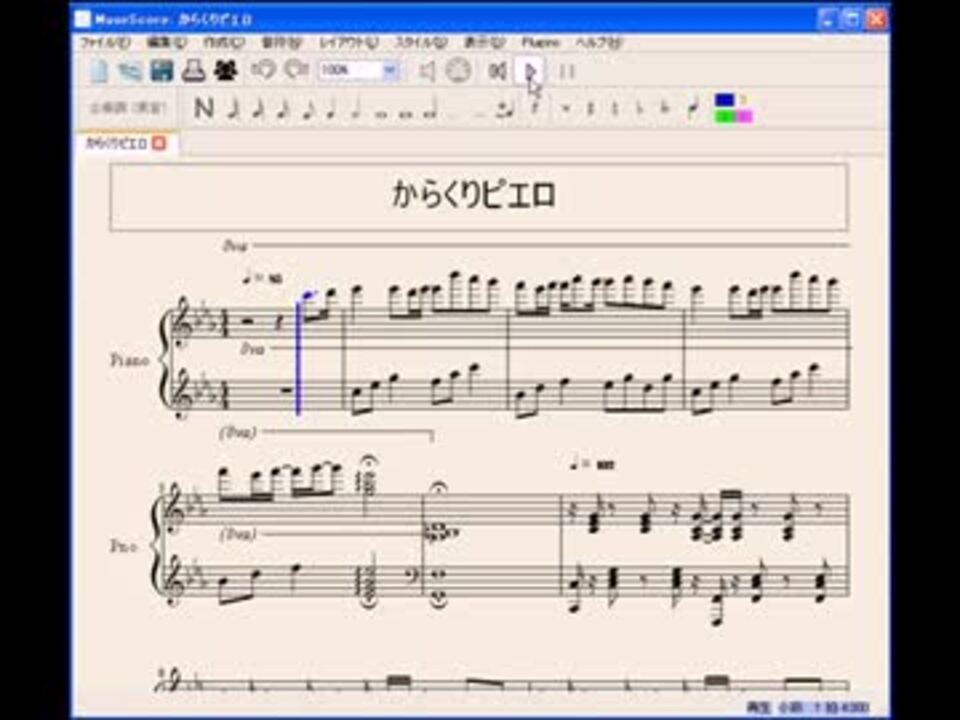Click the Piano instrument label
960x720 pixels.
(x=130, y=360)
